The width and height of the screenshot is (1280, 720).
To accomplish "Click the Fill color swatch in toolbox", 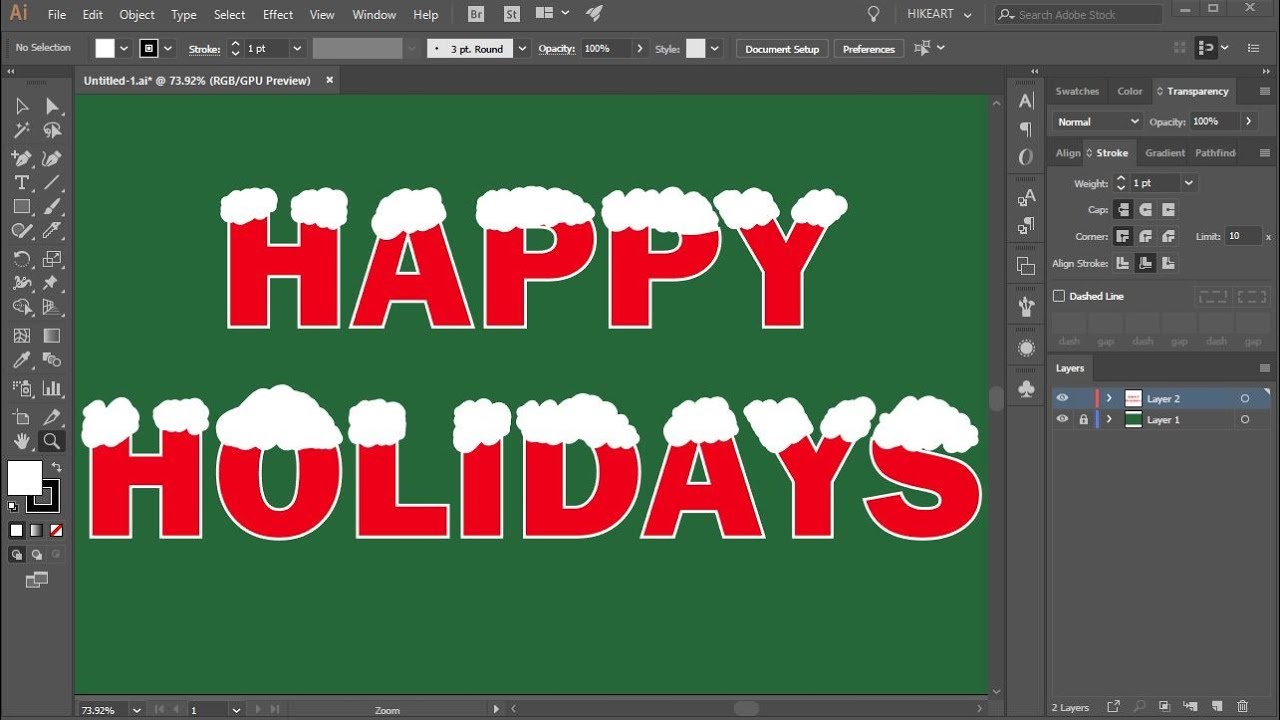I will point(24,477).
